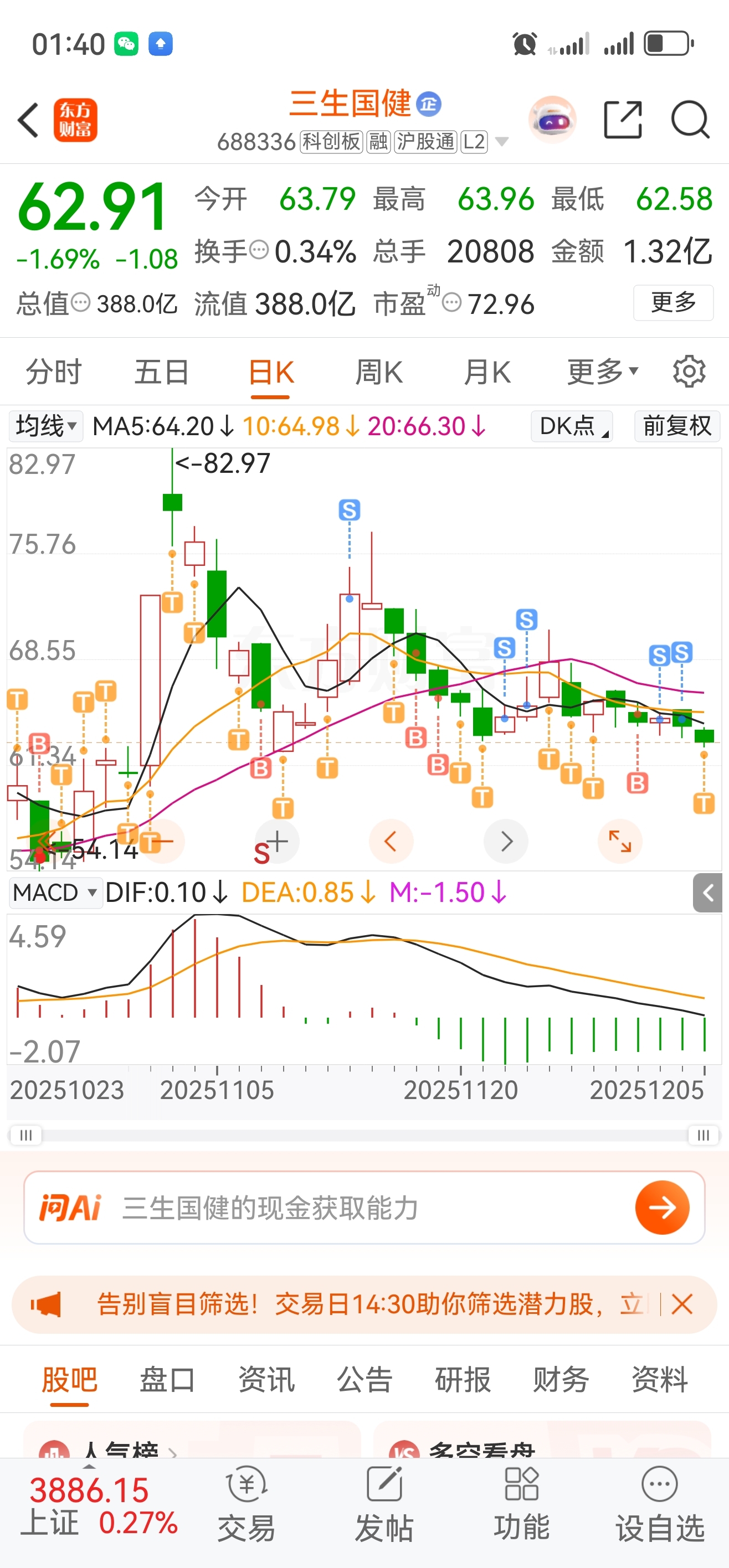Viewport: 729px width, 1568px height.
Task: Submit the 问AI query arrow button
Action: (662, 1208)
